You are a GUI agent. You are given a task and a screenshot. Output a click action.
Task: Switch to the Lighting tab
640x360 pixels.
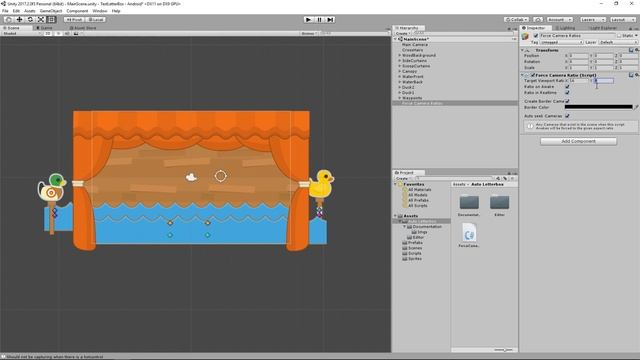(x=565, y=28)
